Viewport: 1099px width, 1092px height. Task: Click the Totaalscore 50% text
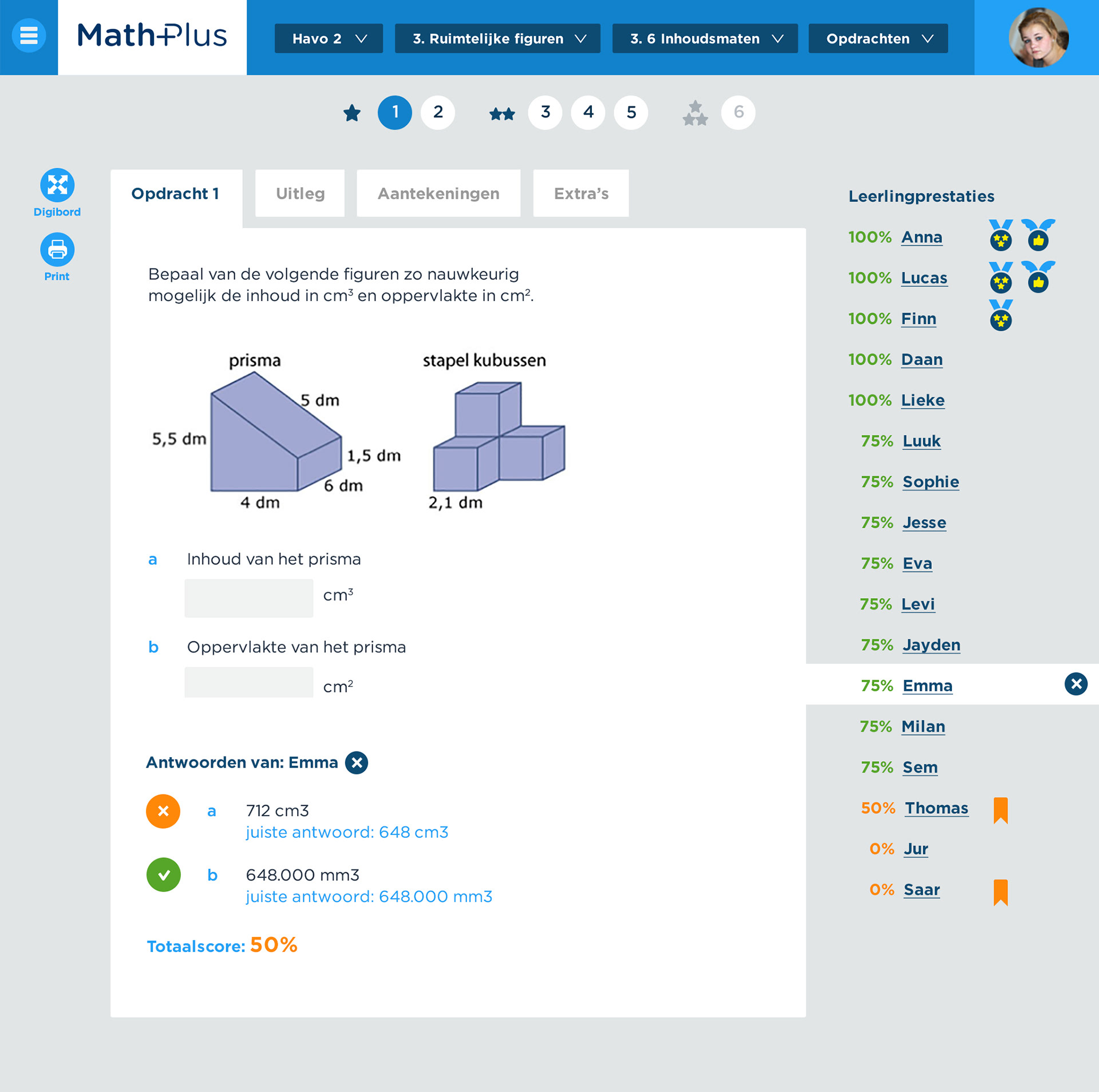222,945
